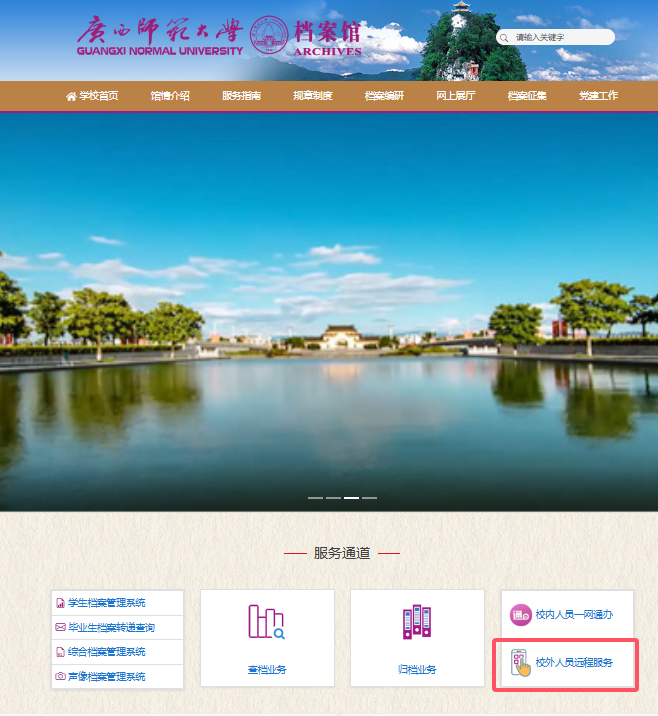Switch to the first carousel slide indicator

315,497
